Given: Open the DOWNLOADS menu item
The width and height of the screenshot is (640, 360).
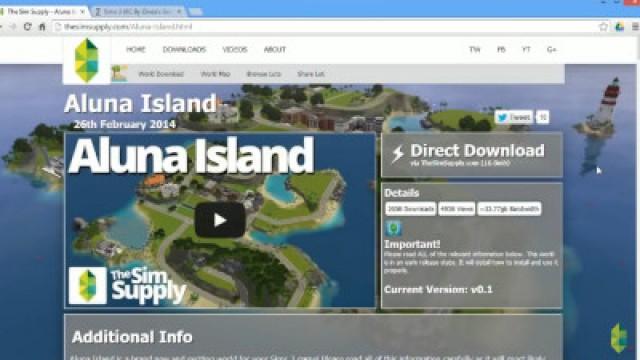Looking at the screenshot, I should point(184,49).
